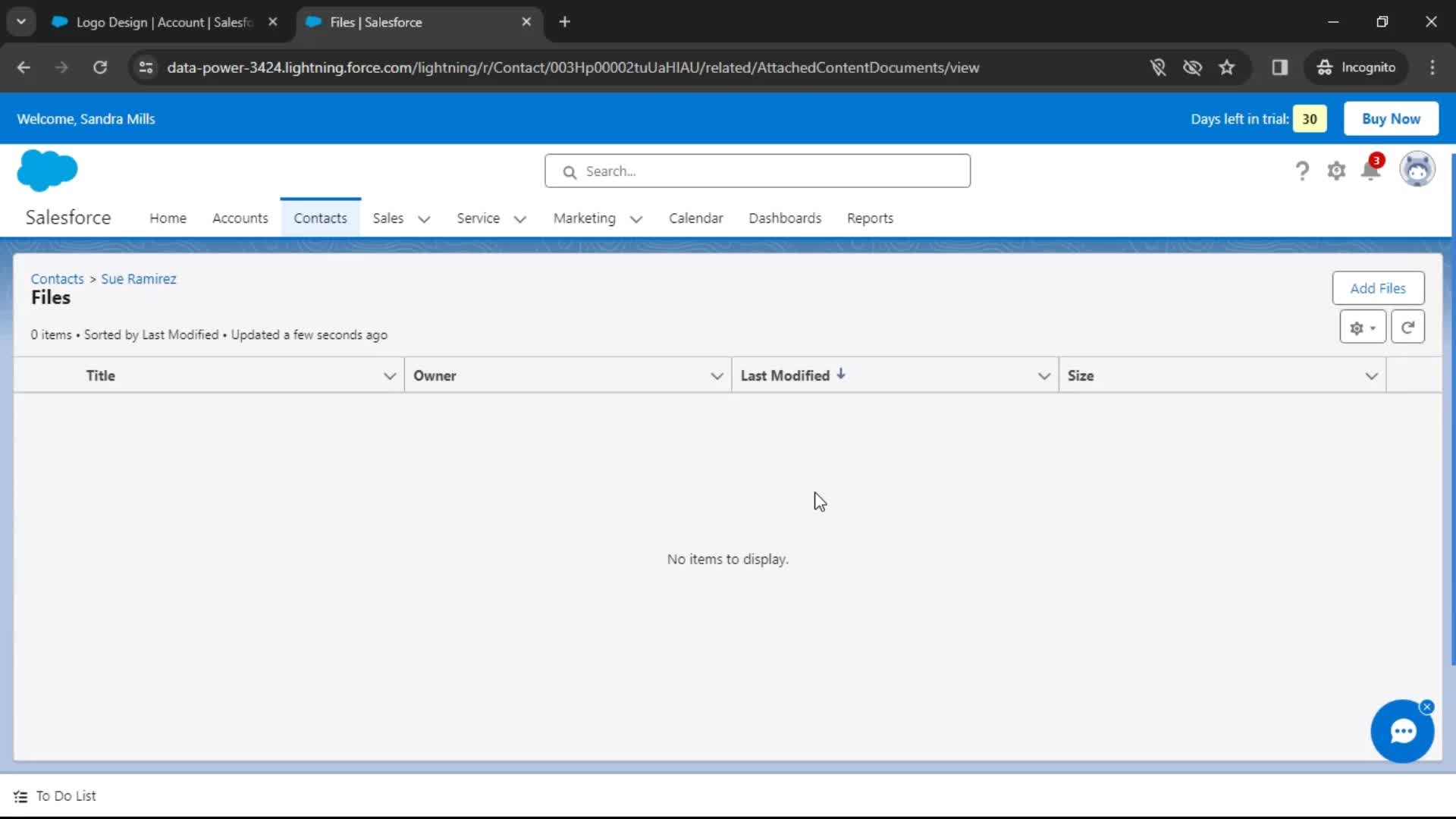Open list view controls gear menu
Screen dimensions: 1456x819
point(1363,328)
